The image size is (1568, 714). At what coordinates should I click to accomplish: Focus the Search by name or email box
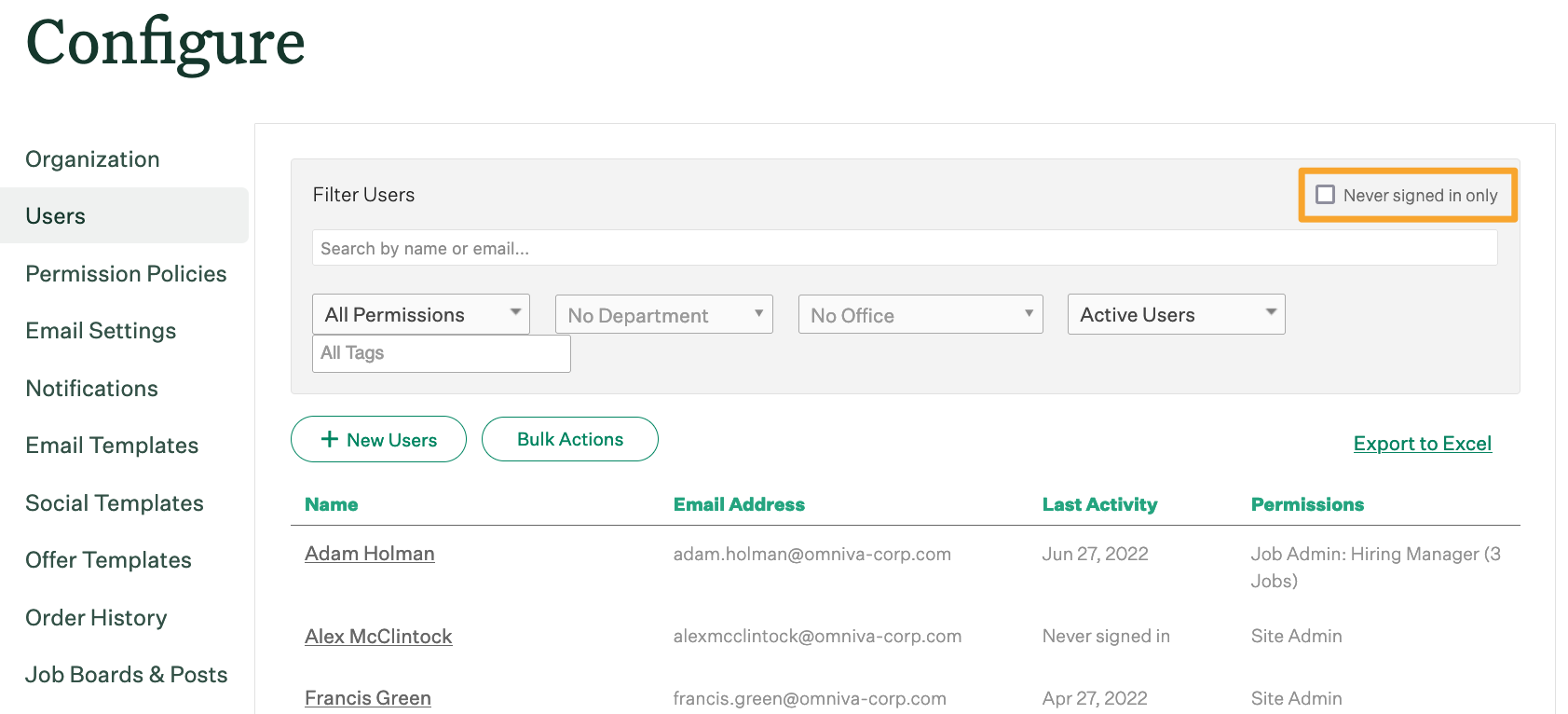(904, 249)
